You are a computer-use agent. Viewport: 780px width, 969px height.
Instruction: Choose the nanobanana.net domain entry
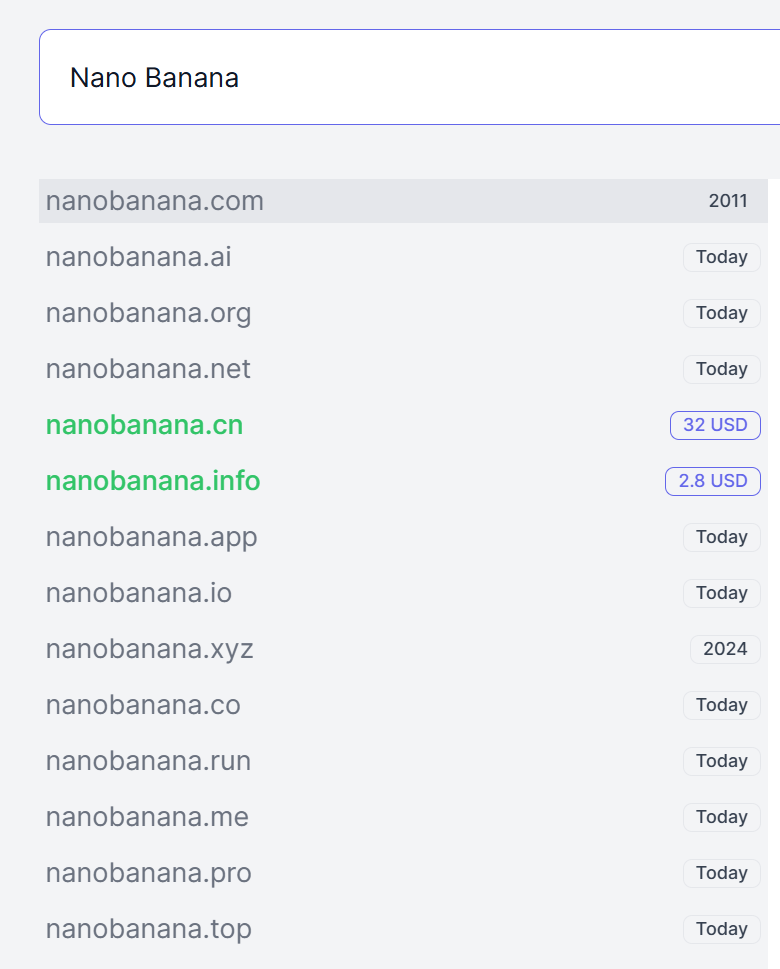pos(148,369)
